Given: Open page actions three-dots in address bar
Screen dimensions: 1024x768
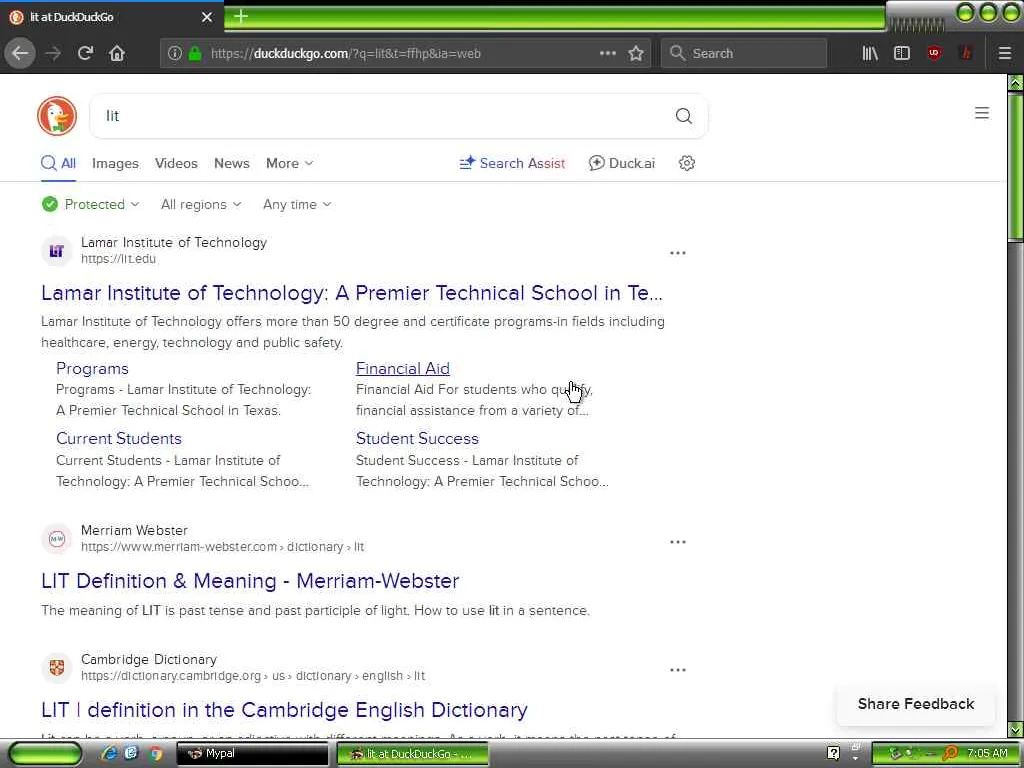Looking at the screenshot, I should pyautogui.click(x=607, y=54).
